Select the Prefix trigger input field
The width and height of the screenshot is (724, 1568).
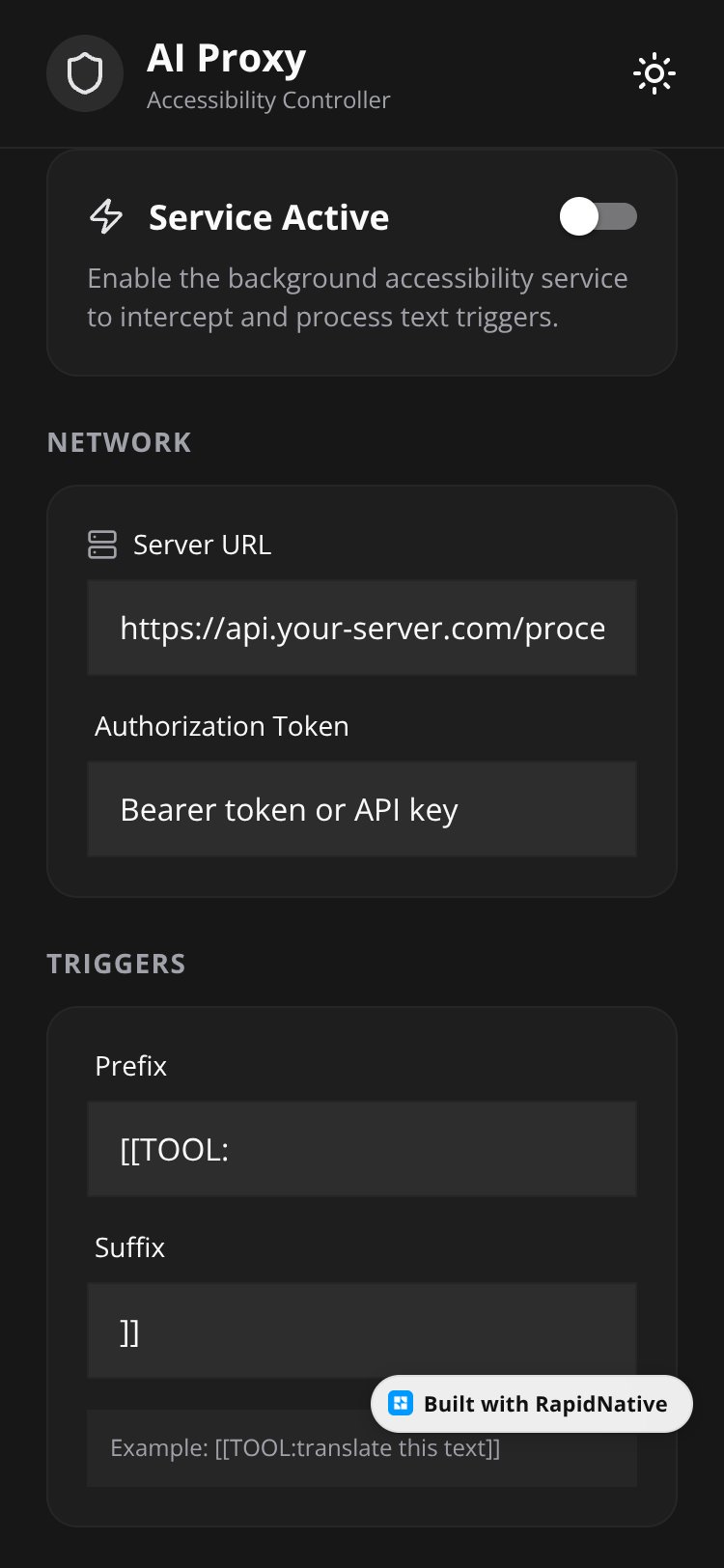[x=362, y=1149]
